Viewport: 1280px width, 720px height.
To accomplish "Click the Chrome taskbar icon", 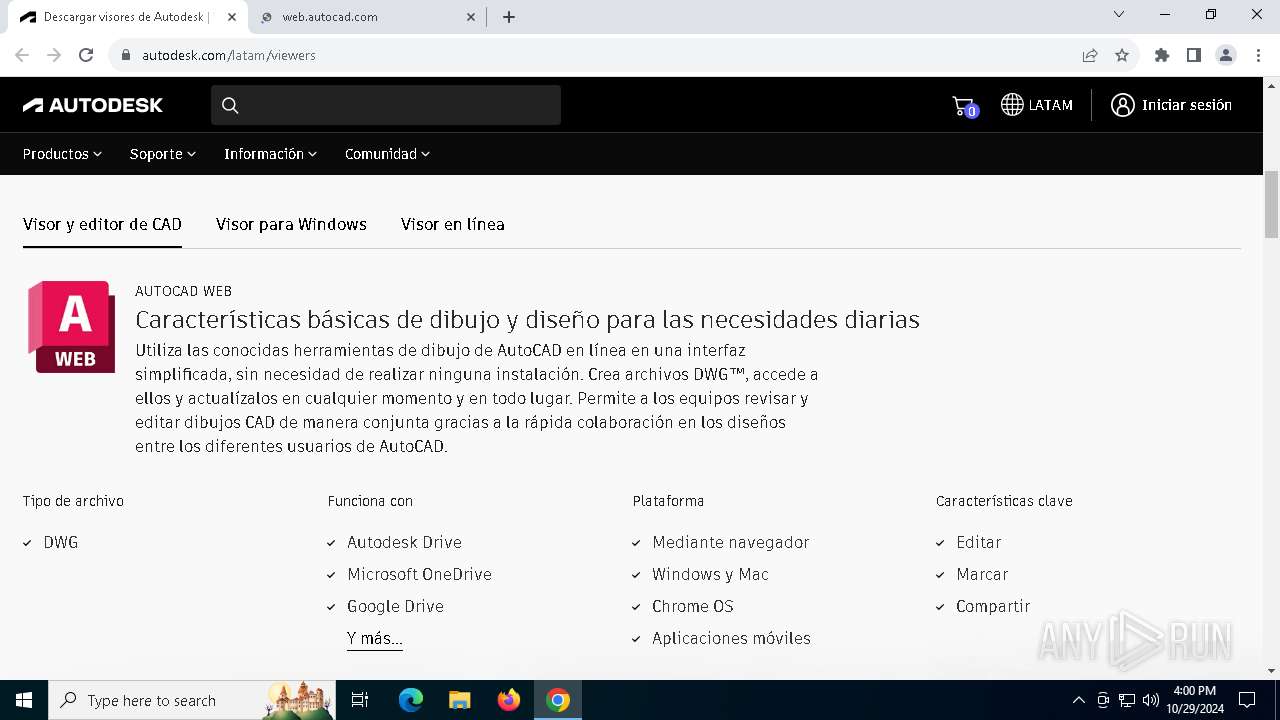I will (x=558, y=700).
